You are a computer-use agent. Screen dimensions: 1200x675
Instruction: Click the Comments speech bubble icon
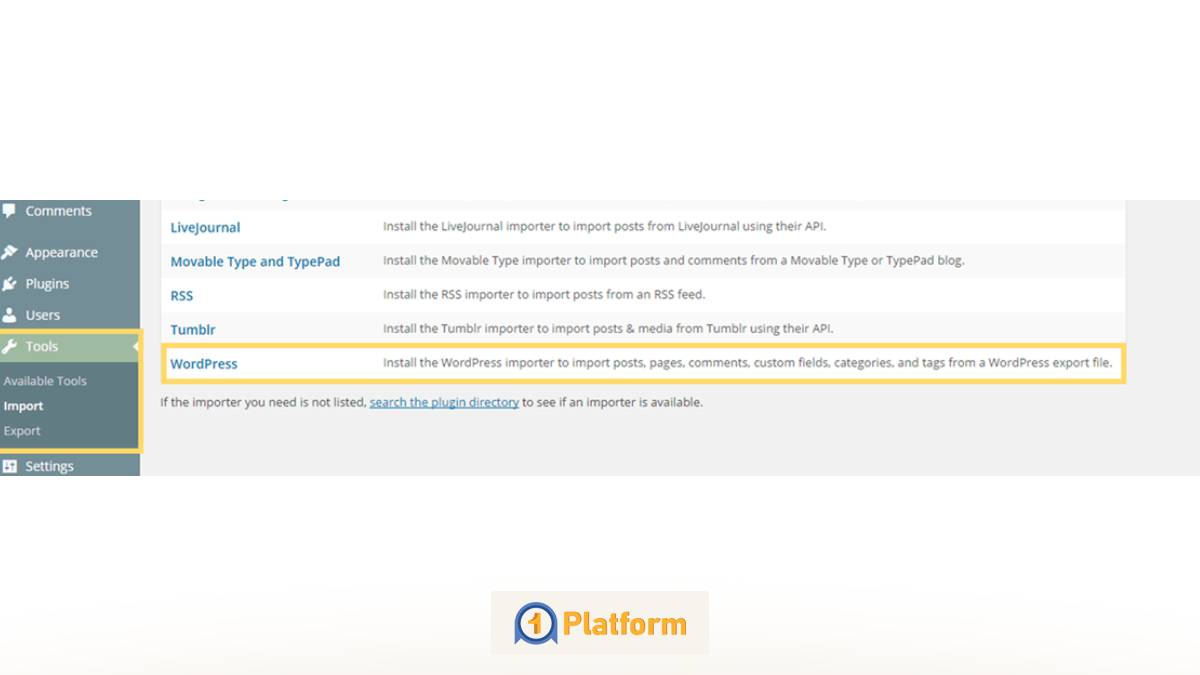coord(9,211)
